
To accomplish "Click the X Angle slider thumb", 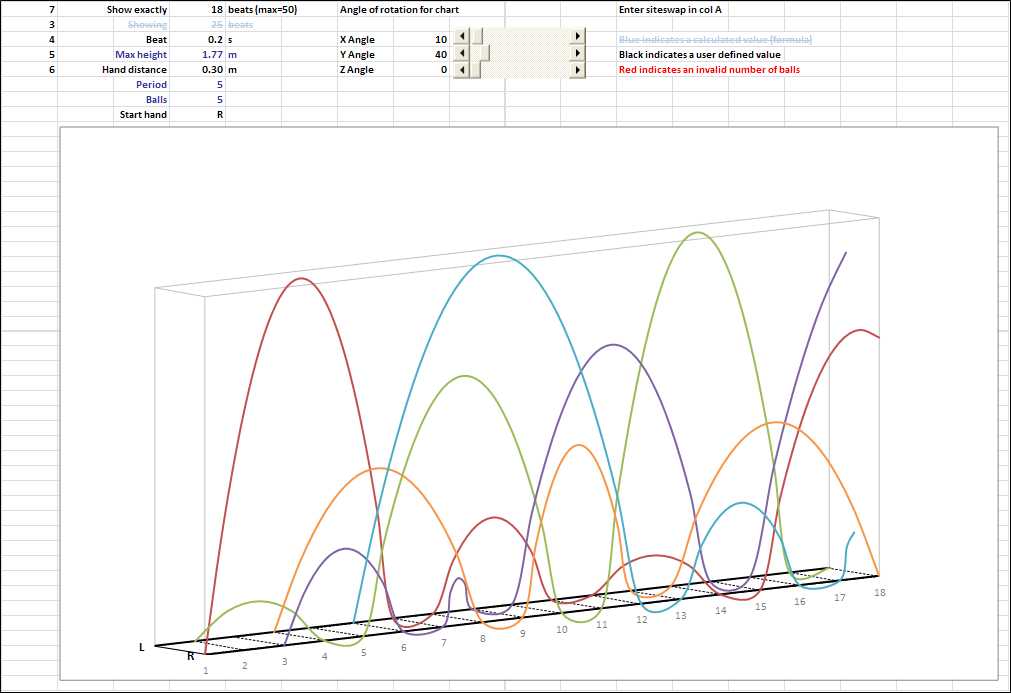I will (477, 36).
